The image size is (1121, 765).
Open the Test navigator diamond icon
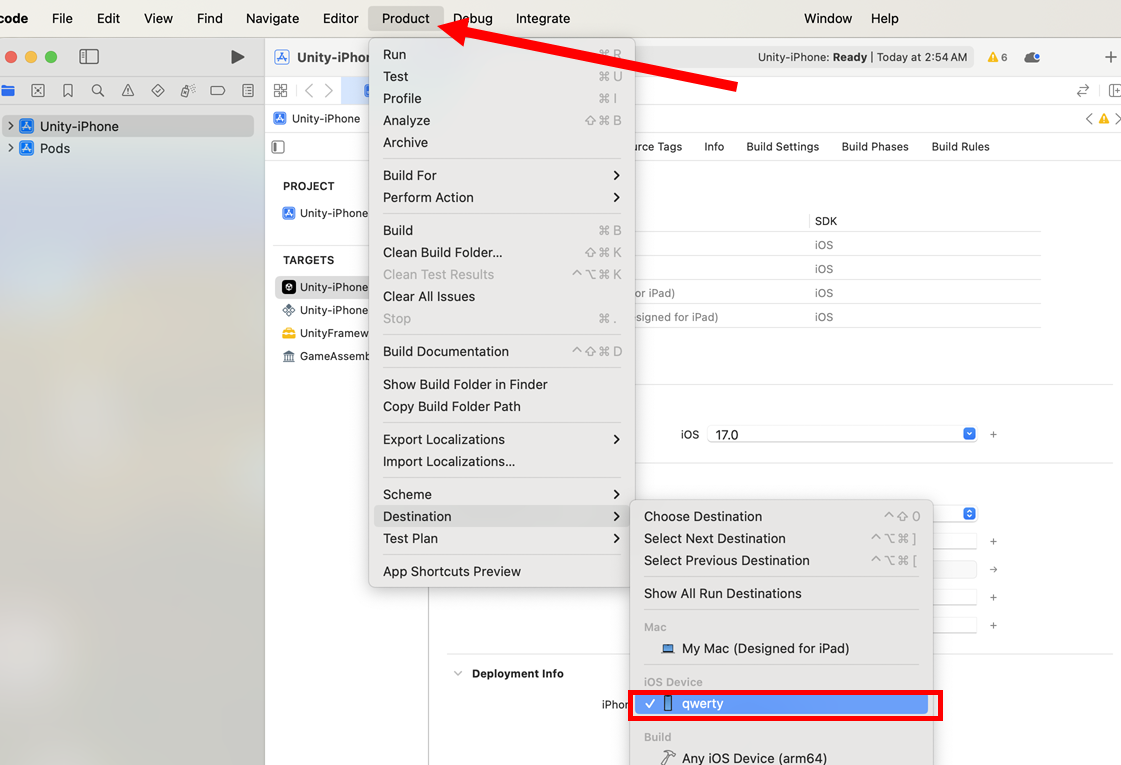coord(158,91)
